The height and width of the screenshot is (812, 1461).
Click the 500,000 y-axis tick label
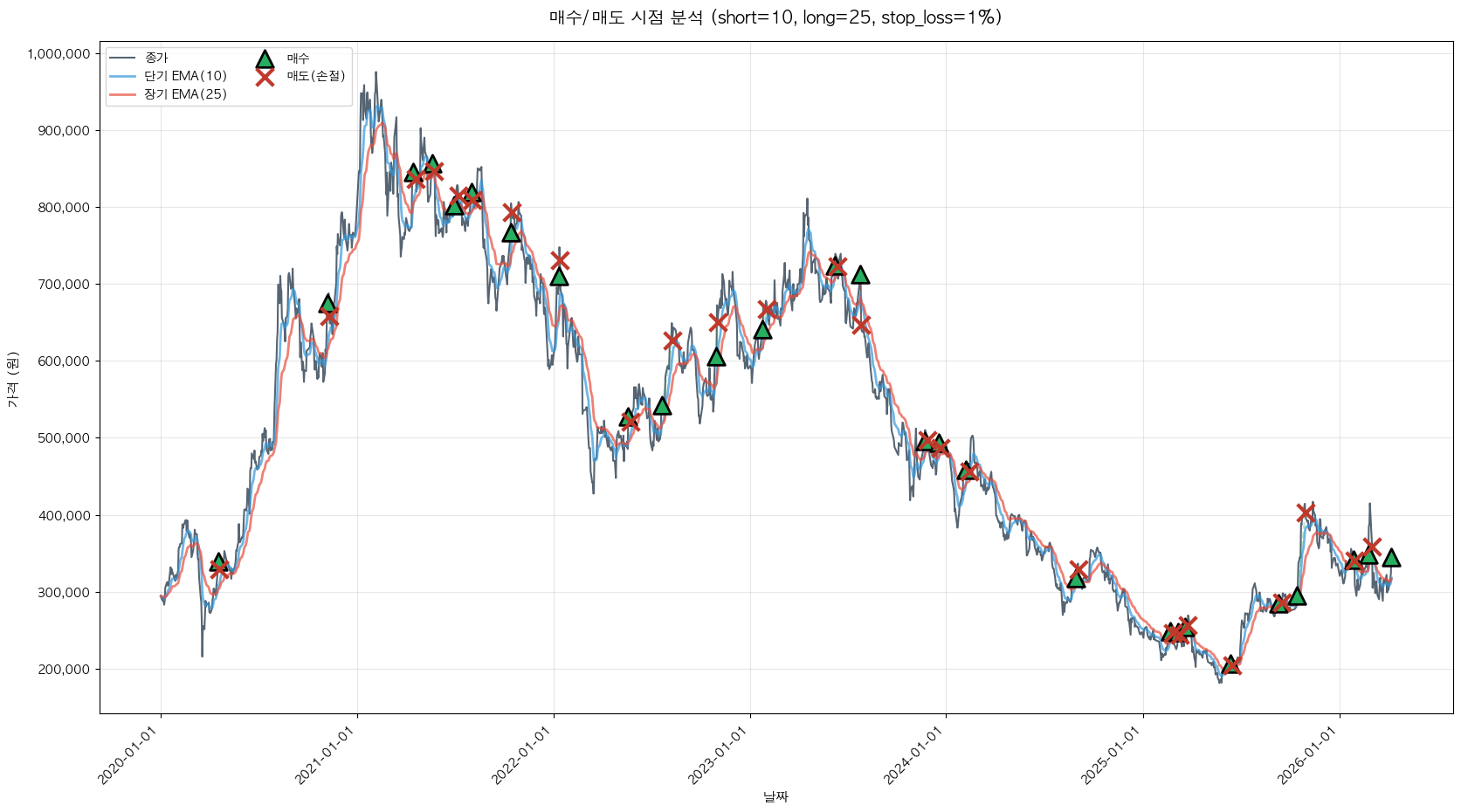coord(64,438)
